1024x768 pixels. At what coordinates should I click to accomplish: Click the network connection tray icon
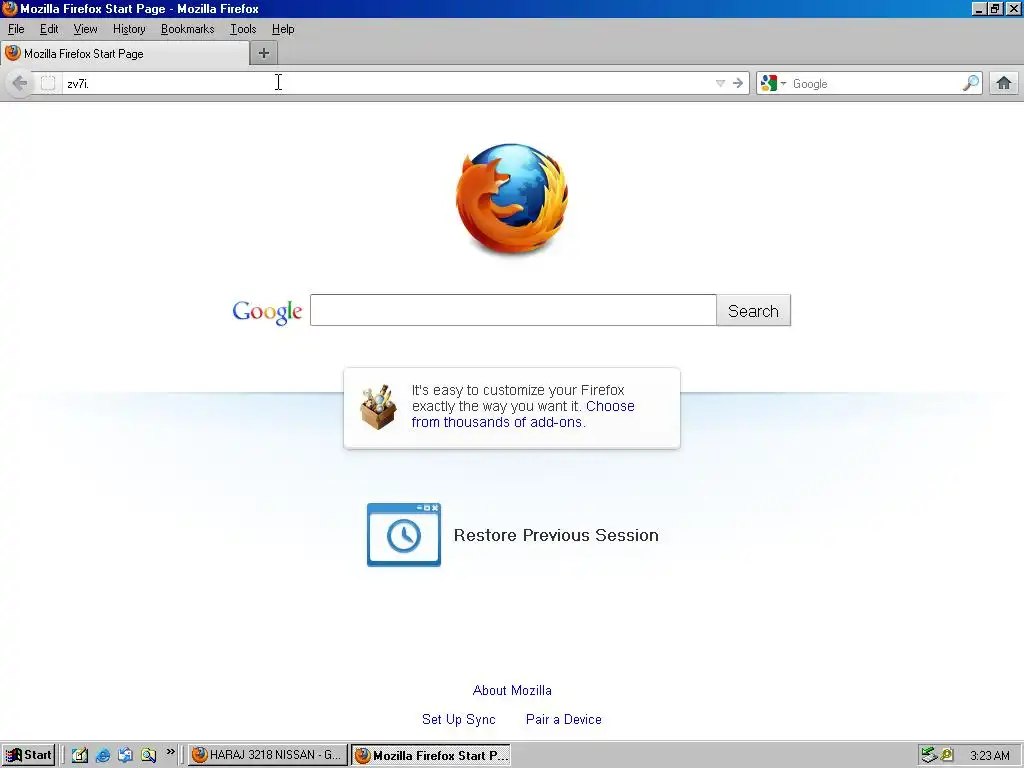[x=929, y=755]
